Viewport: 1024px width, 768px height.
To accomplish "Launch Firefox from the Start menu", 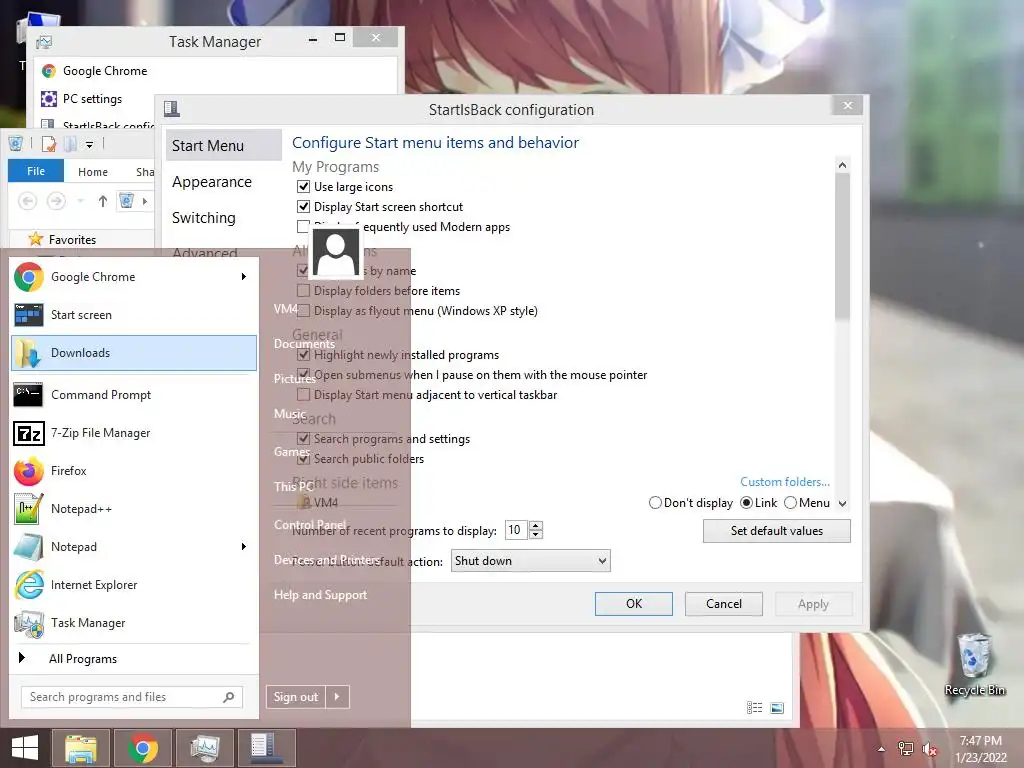I will pos(134,470).
